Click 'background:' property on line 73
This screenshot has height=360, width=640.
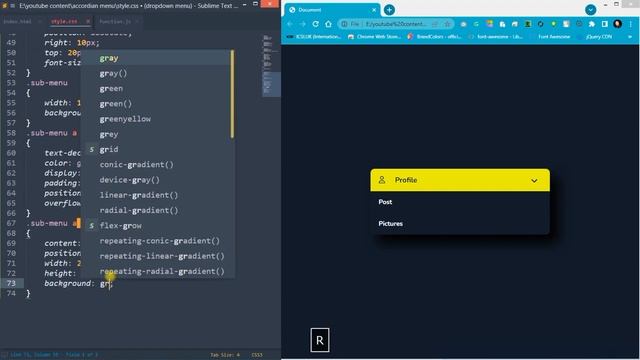(x=69, y=283)
